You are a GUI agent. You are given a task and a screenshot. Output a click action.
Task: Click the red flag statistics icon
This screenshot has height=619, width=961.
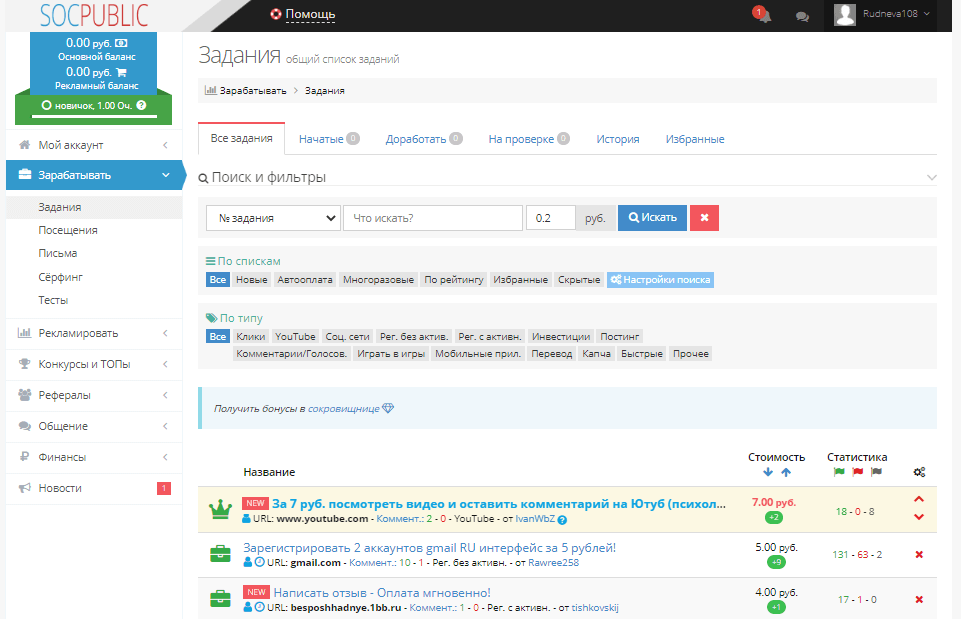[x=857, y=472]
